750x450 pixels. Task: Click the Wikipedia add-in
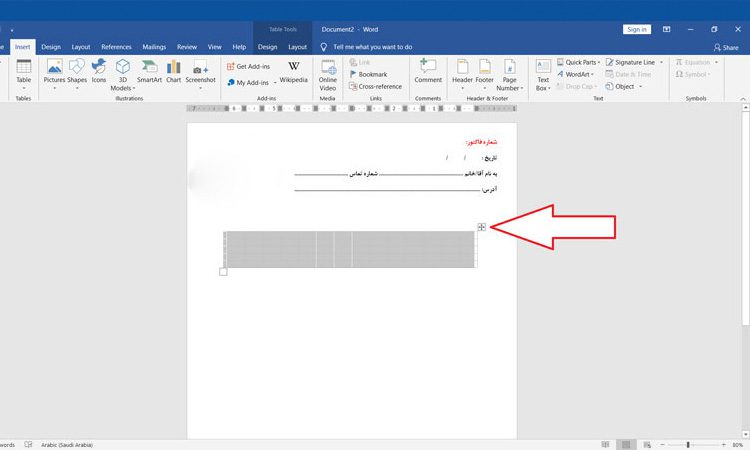pyautogui.click(x=294, y=72)
